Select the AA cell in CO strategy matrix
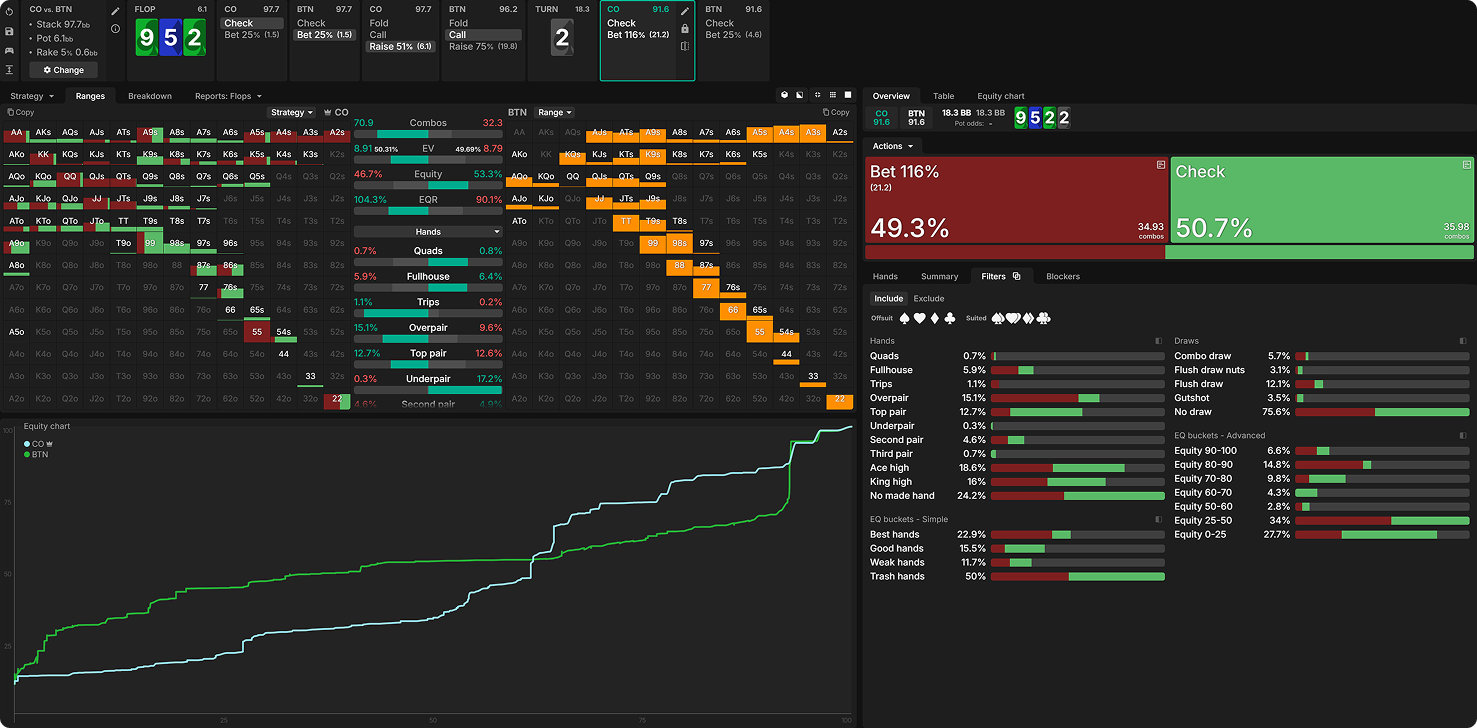The height and width of the screenshot is (728, 1477). tap(15, 132)
